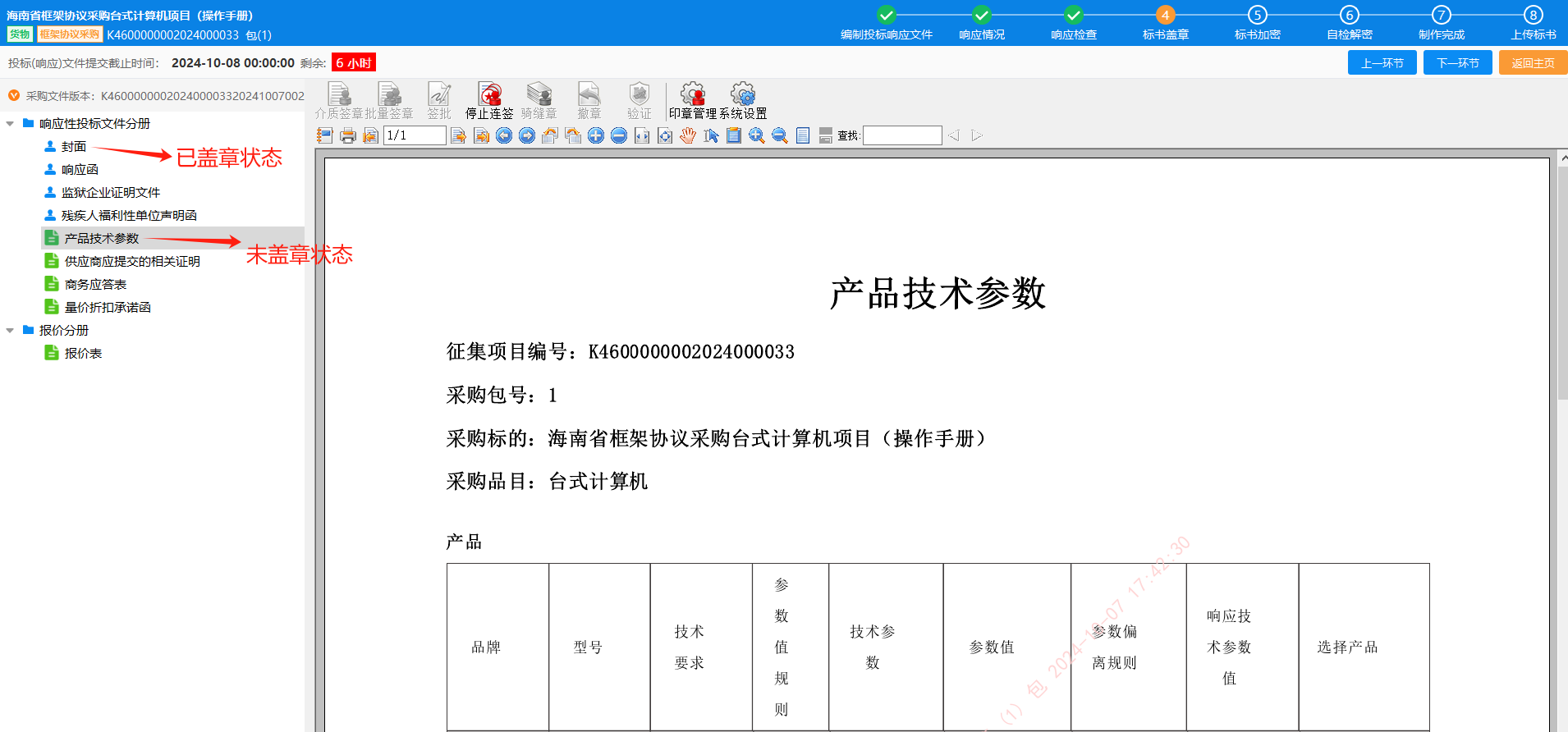Click 返回主页 button

pos(1534,63)
